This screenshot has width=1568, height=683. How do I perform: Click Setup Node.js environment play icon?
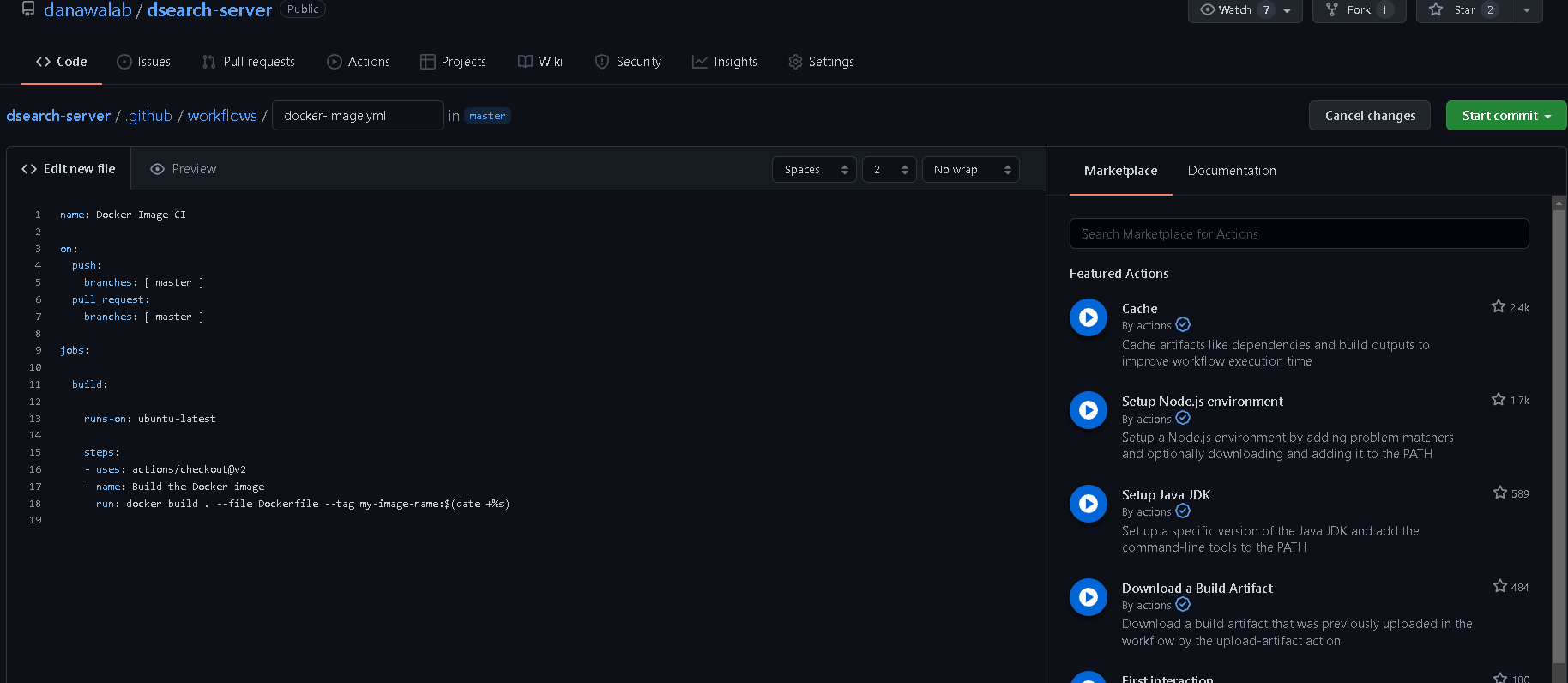pyautogui.click(x=1089, y=410)
